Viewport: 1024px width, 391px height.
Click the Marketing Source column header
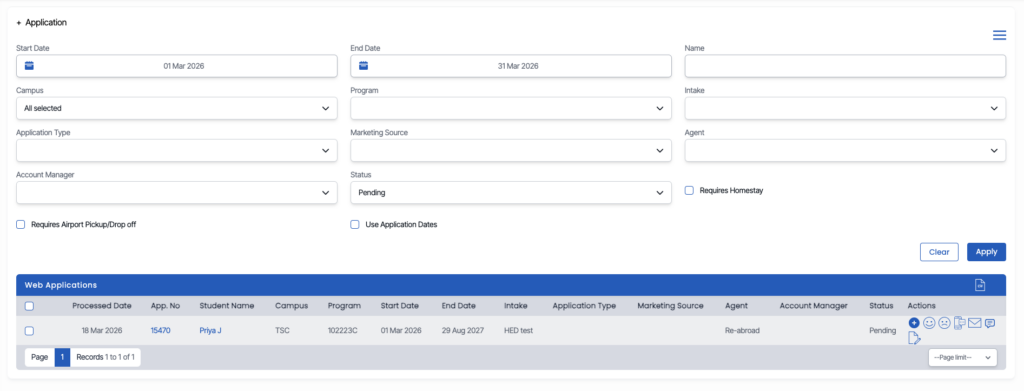[671, 305]
